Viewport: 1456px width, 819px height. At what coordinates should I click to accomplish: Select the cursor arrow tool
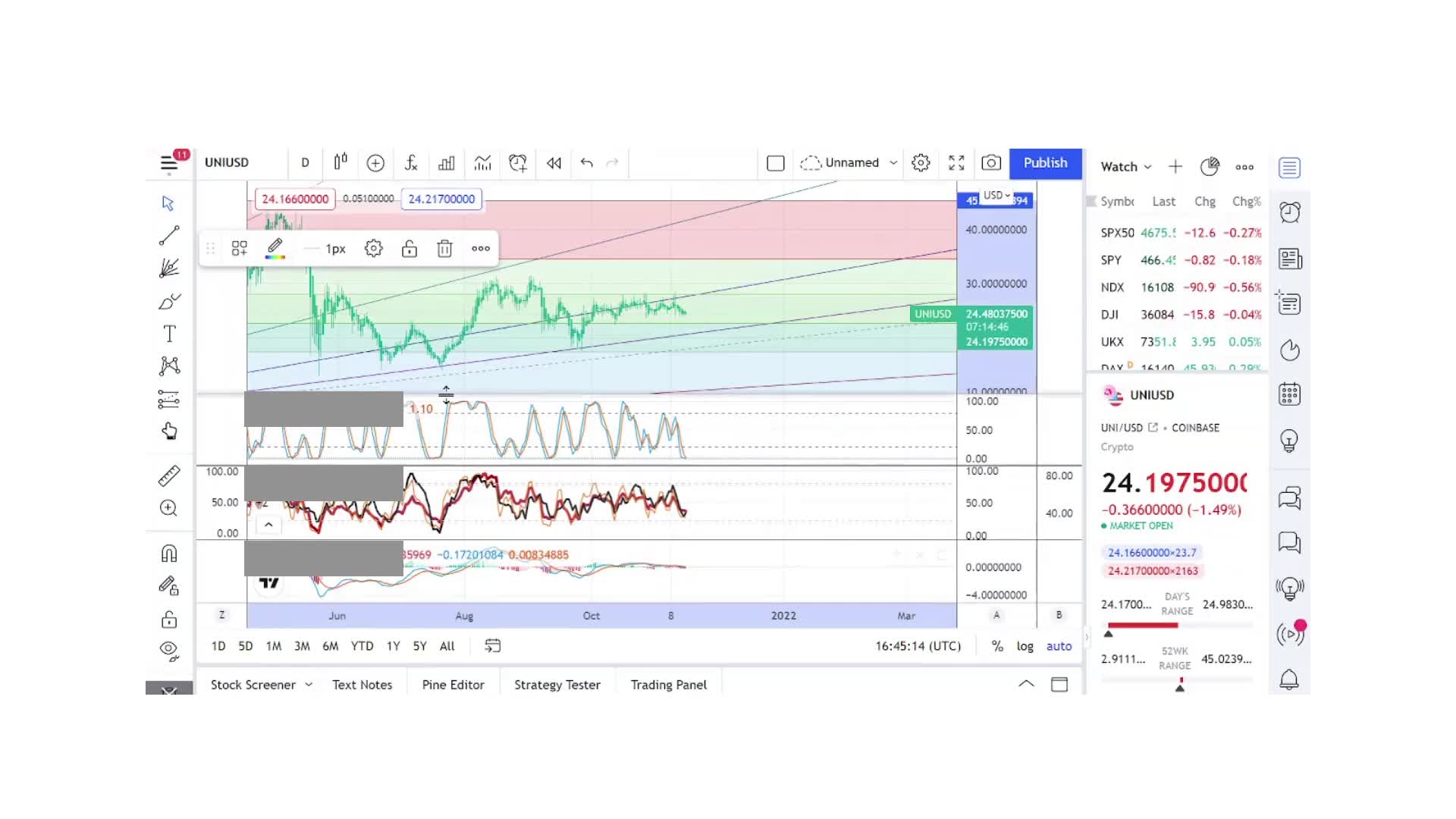tap(168, 203)
